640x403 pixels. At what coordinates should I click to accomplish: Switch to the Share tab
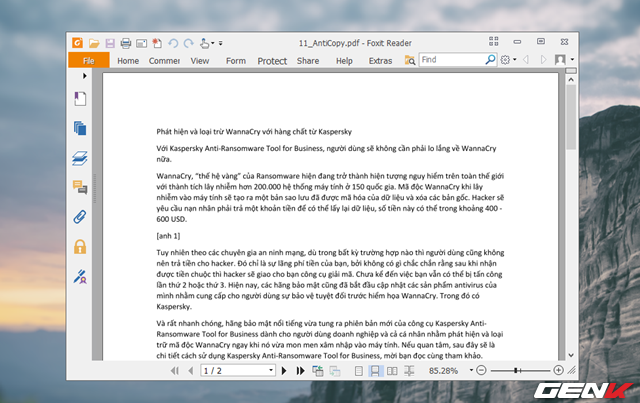coord(308,61)
